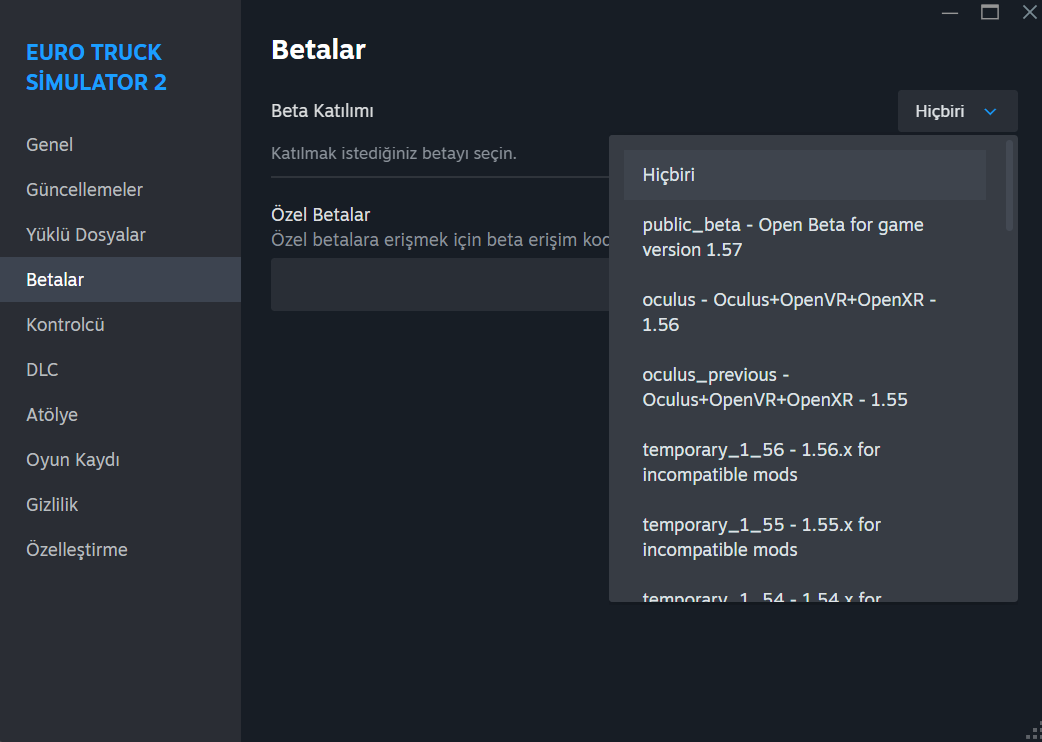
Task: Minimize the properties window
Action: pos(950,13)
